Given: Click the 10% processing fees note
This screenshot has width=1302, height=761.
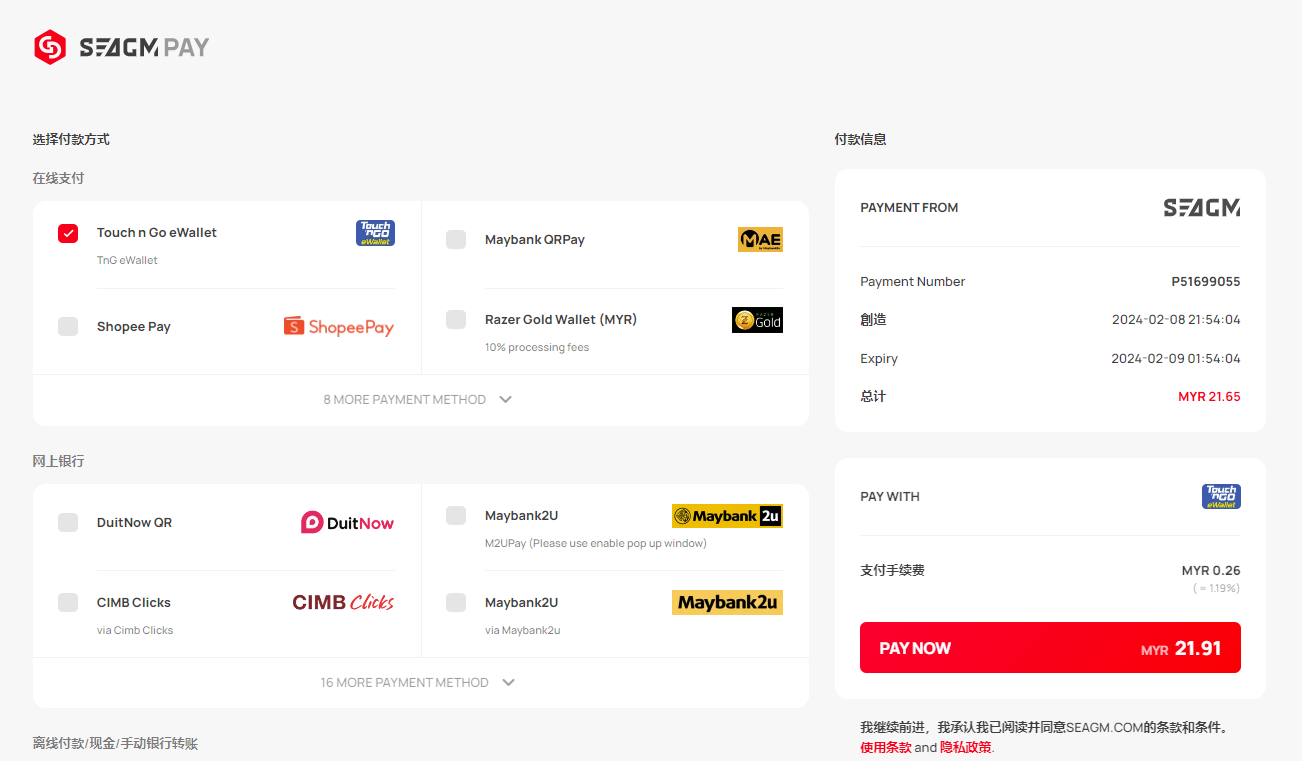Looking at the screenshot, I should [x=537, y=347].
